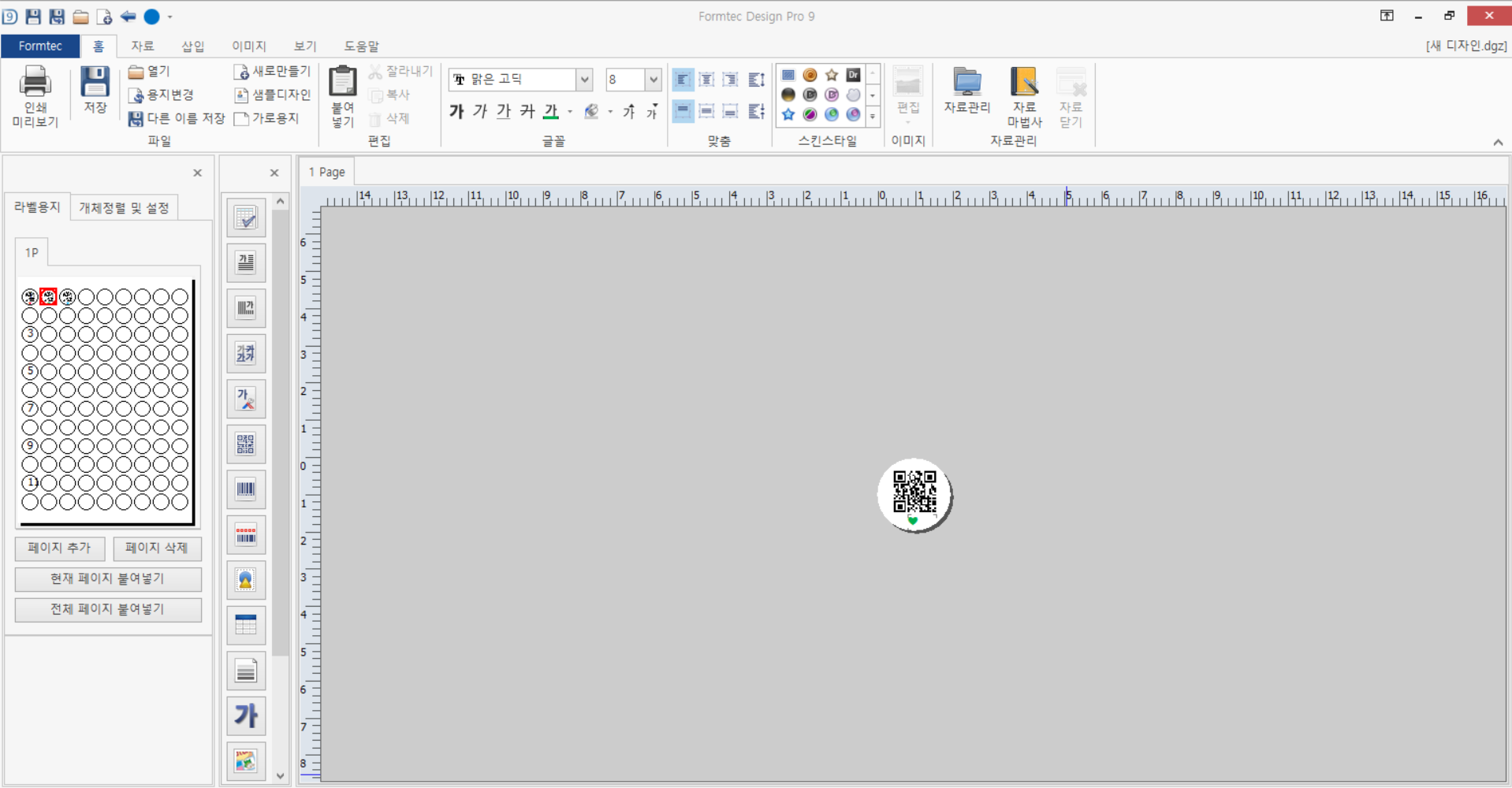Toggle italic 가 formatting
This screenshot has width=1512, height=788.
[x=480, y=111]
